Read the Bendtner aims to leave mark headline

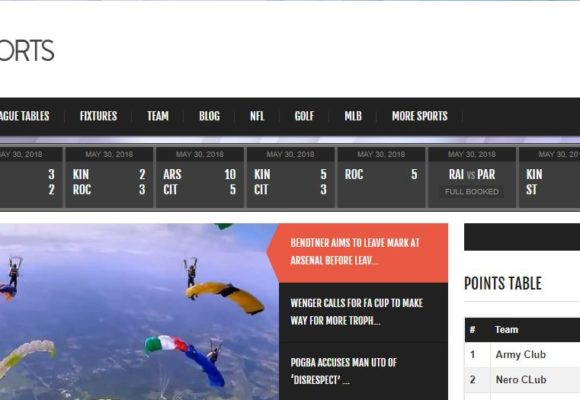(x=355, y=252)
